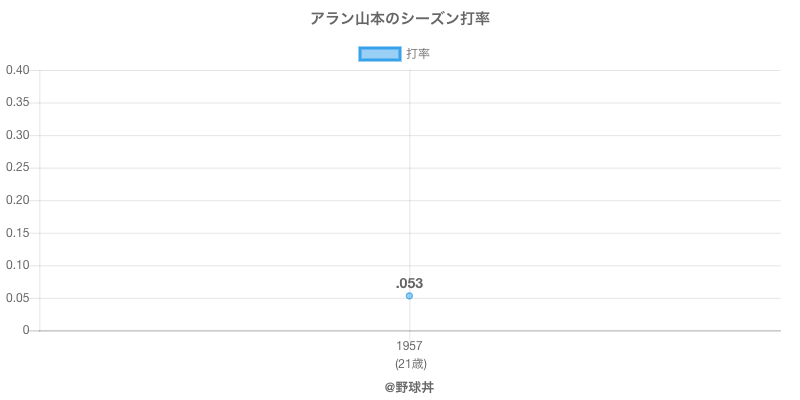Click the blue 打率 legend color box

tap(379, 54)
